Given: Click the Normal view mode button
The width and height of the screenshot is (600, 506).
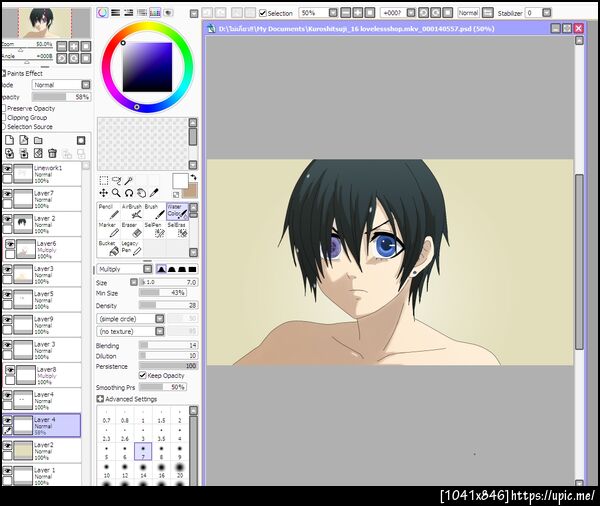Looking at the screenshot, I should (468, 13).
